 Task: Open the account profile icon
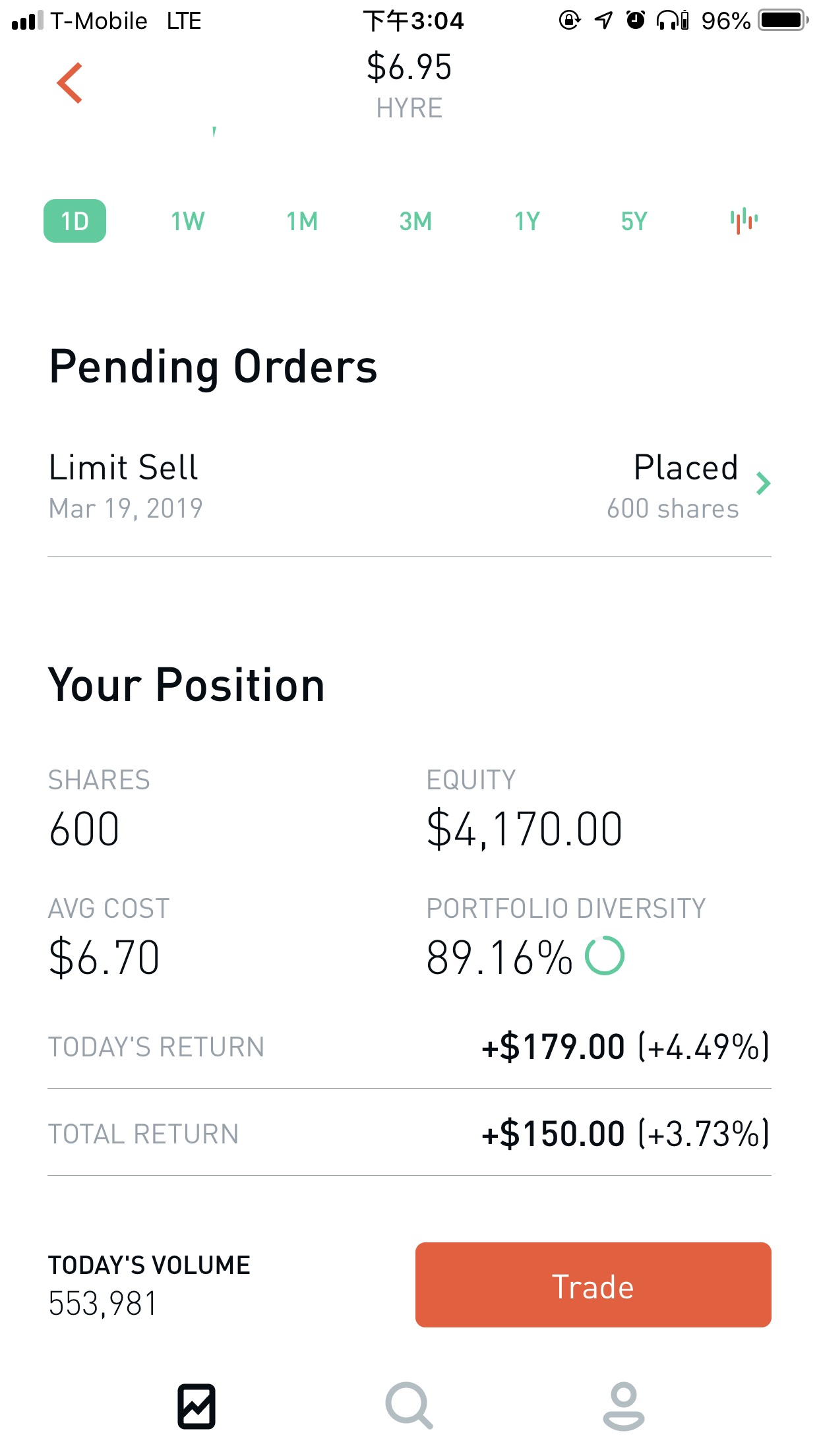623,1406
